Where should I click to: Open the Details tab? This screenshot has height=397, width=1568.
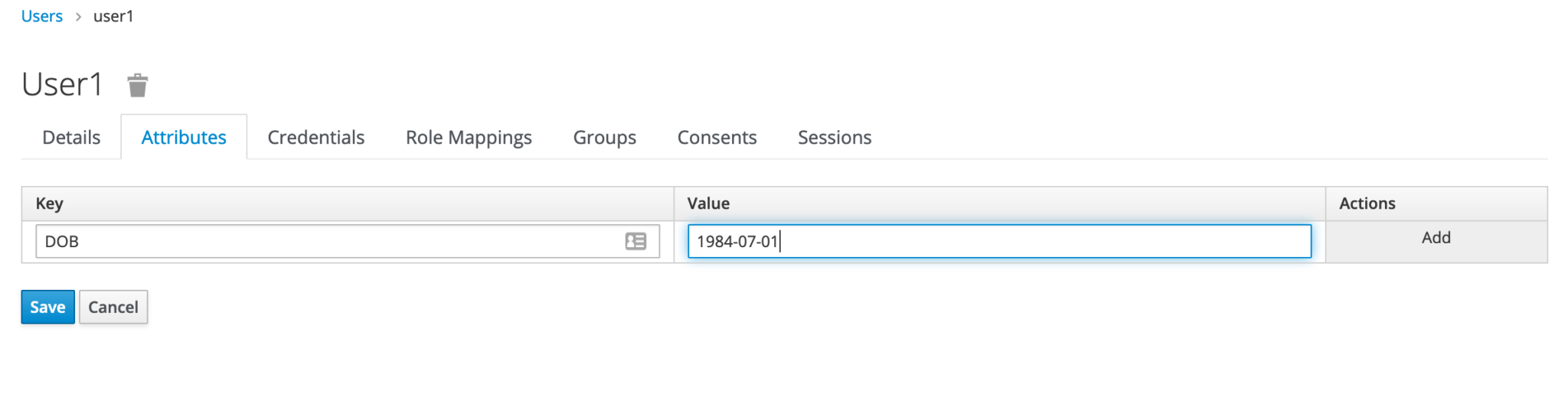71,138
